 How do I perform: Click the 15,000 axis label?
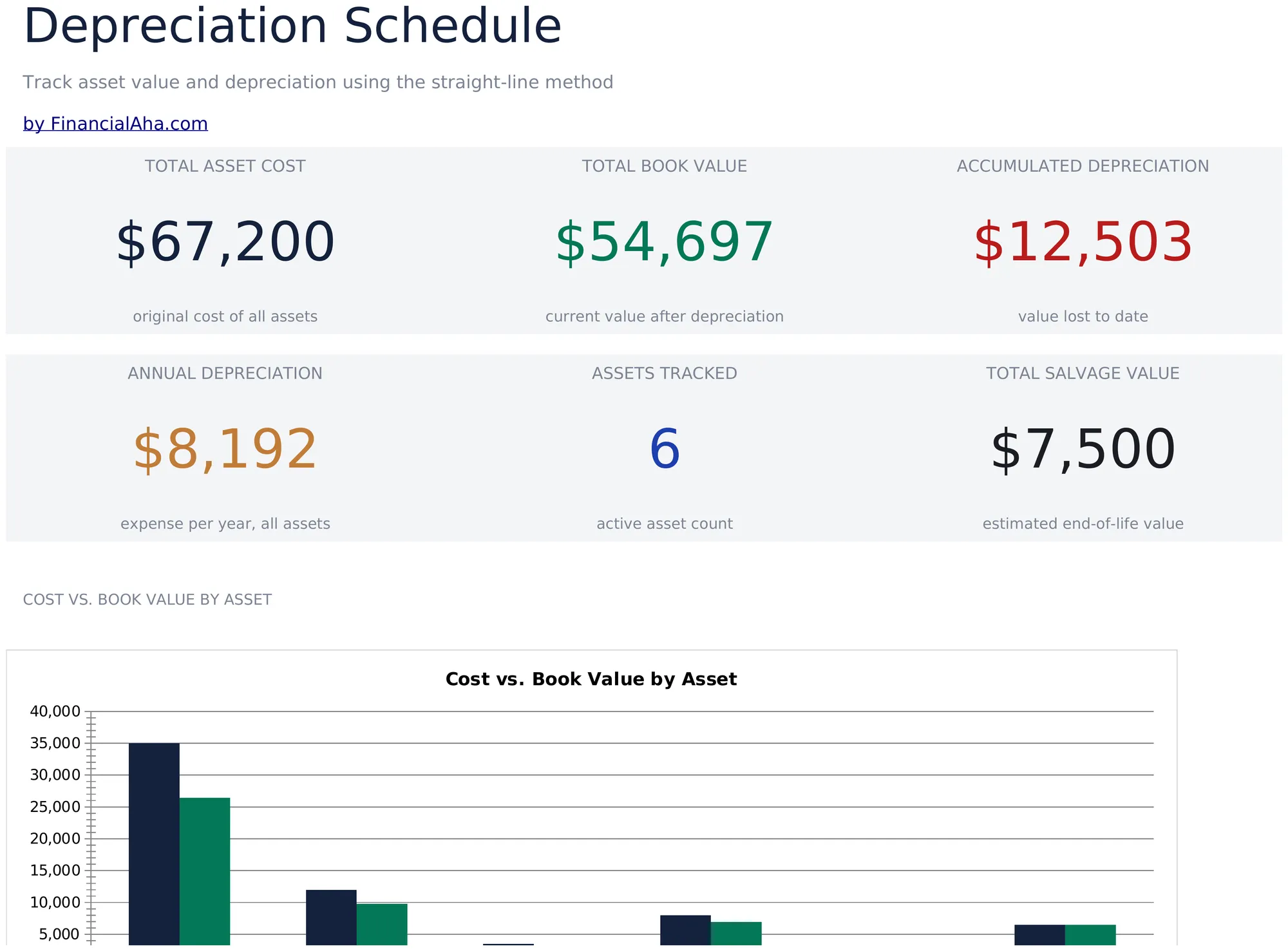(55, 871)
